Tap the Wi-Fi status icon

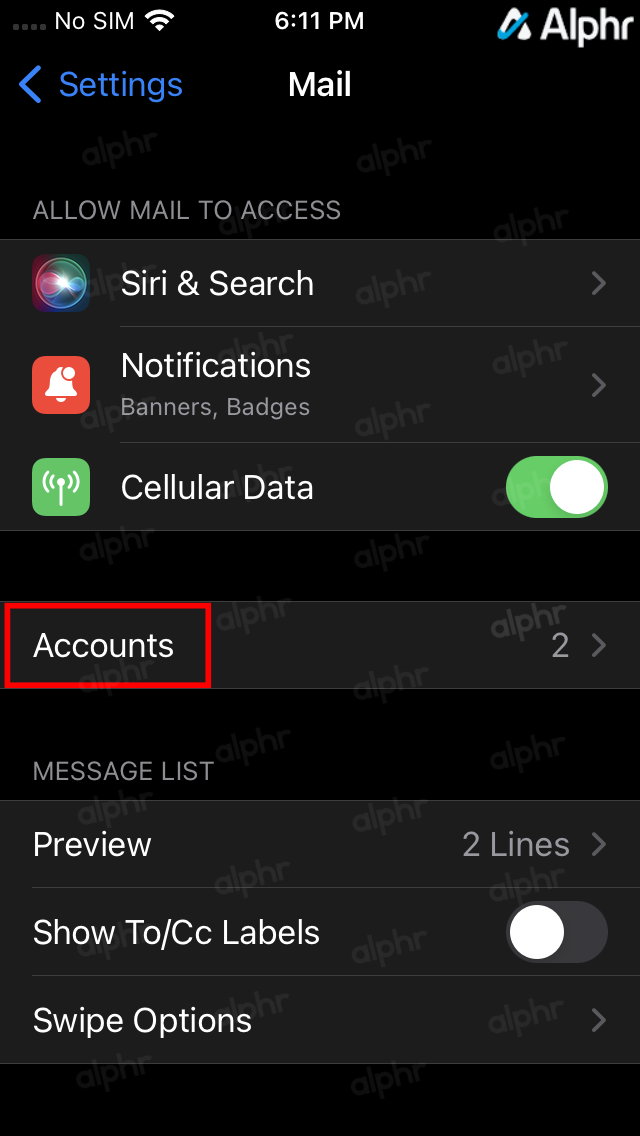[x=160, y=21]
